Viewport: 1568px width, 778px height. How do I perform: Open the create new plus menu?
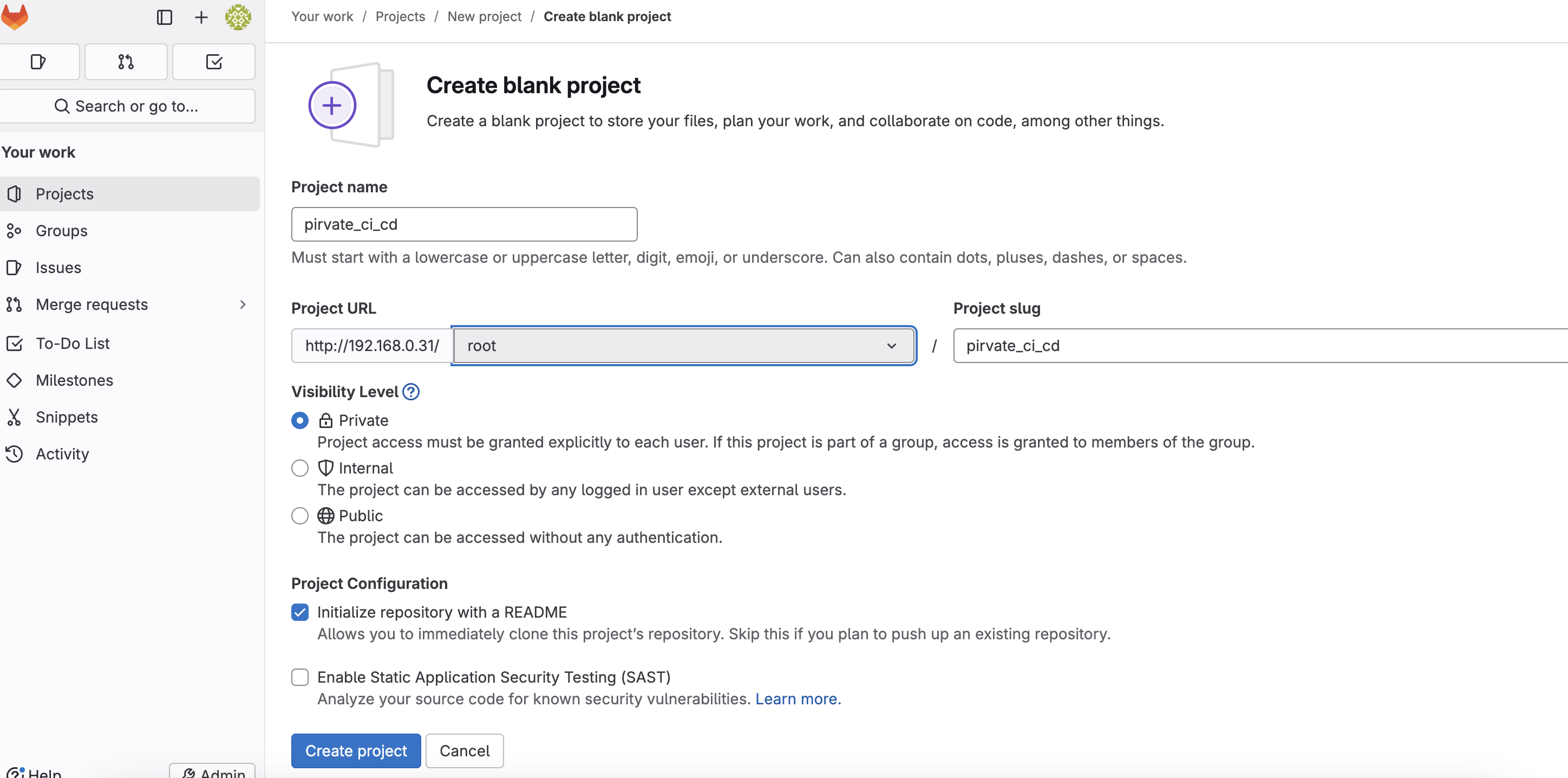point(201,17)
